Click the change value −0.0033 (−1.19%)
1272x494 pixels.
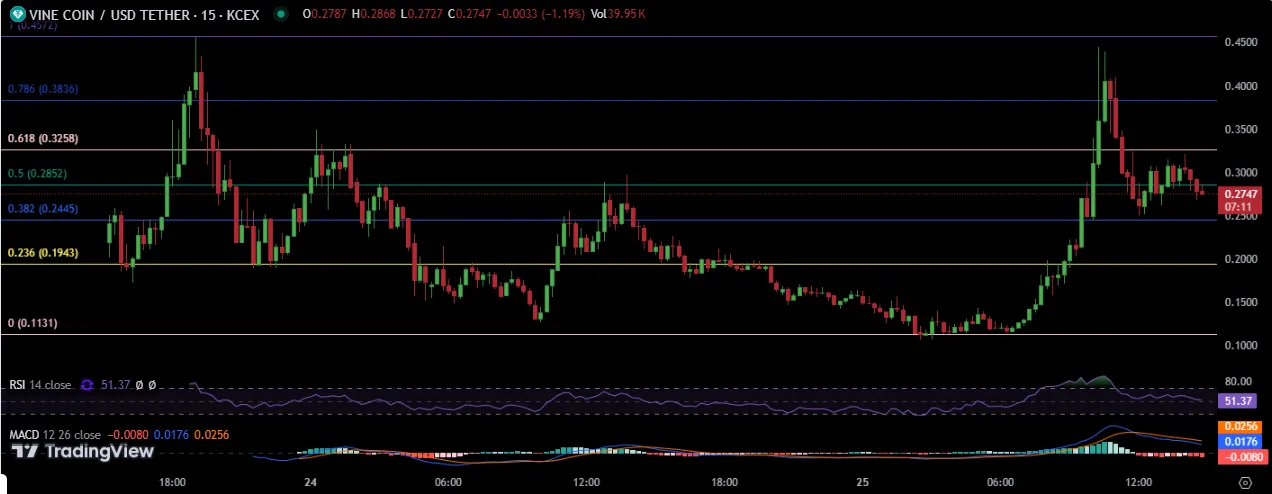click(x=541, y=14)
